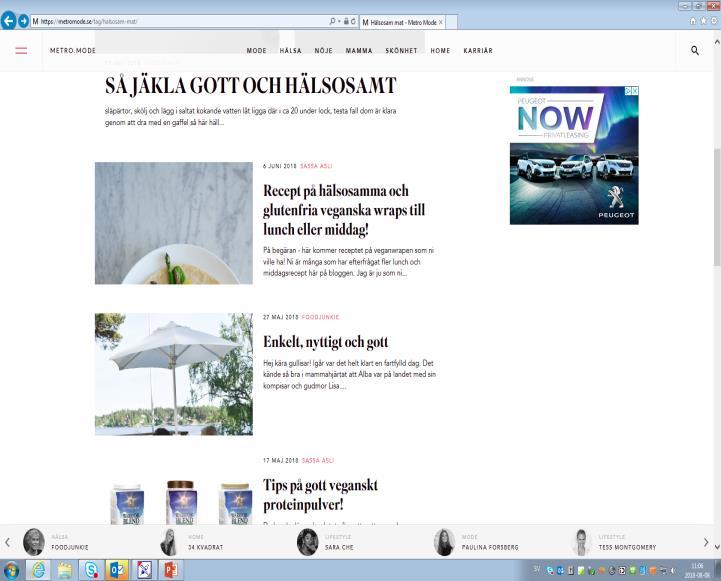Screen dimensions: 721x581
Task: Click the AdChoices icon on Peugeot ad
Action: coord(628,91)
